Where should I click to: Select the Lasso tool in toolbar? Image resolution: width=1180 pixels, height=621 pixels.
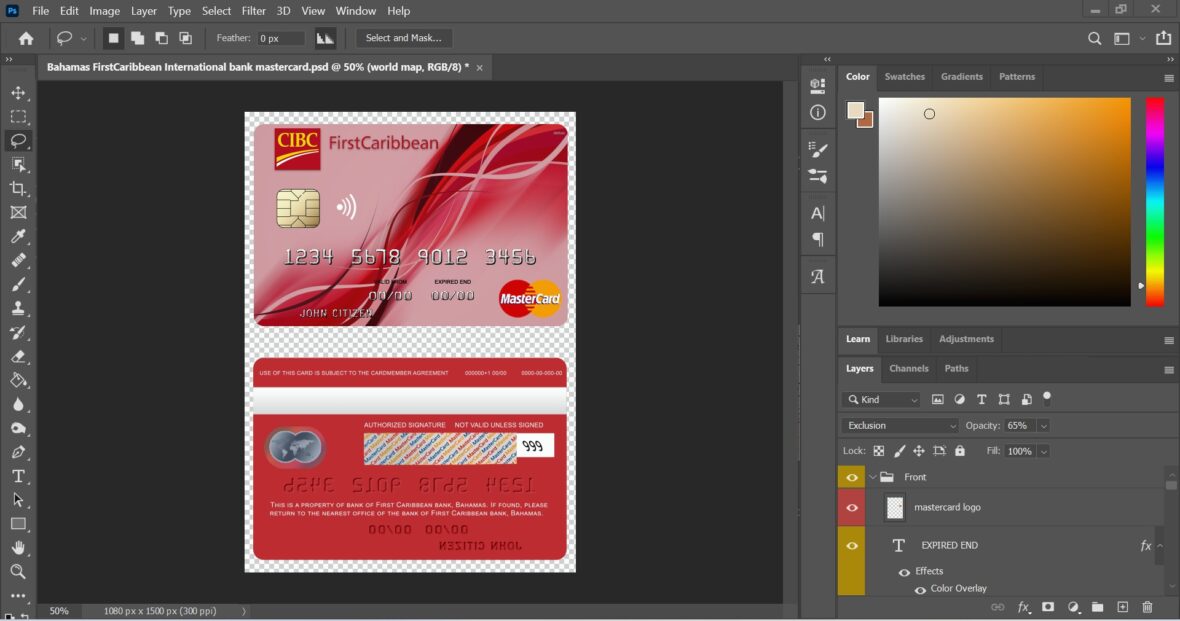pyautogui.click(x=18, y=141)
